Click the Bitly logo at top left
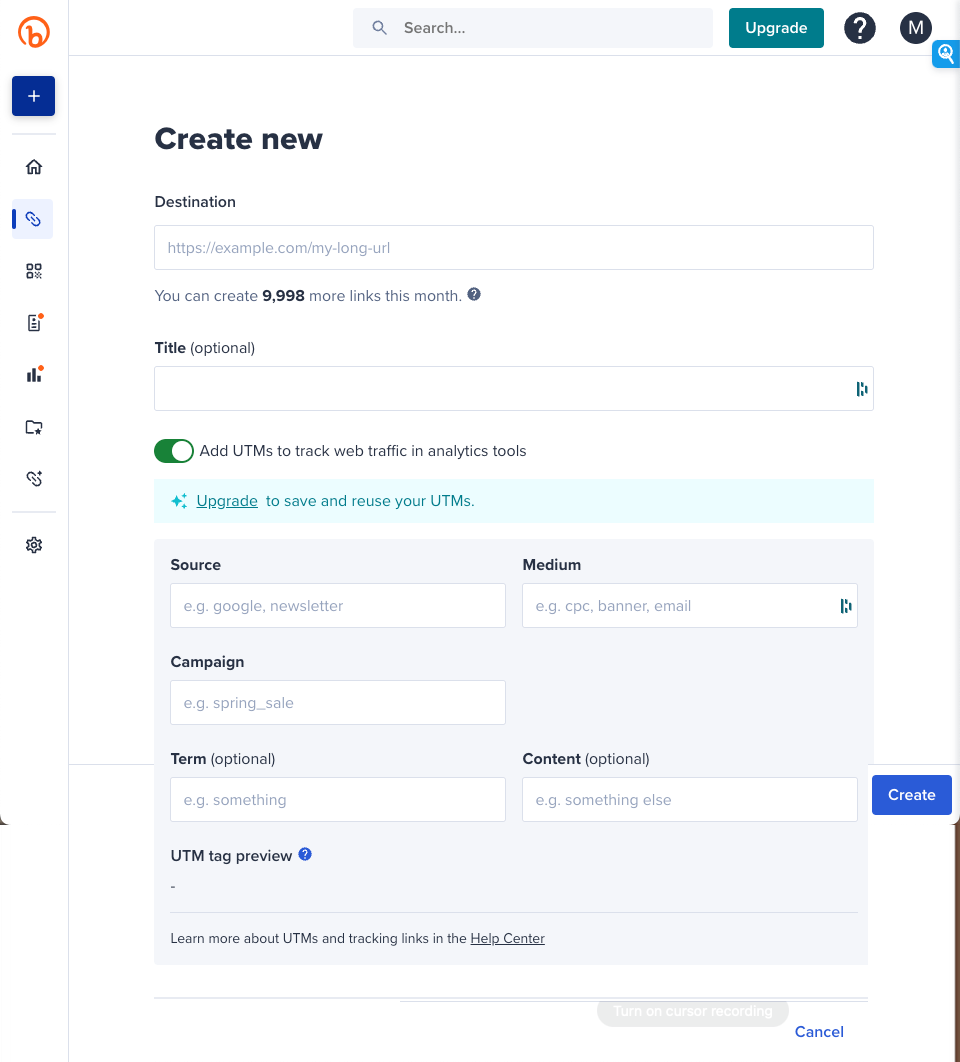Image resolution: width=960 pixels, height=1062 pixels. 33,32
